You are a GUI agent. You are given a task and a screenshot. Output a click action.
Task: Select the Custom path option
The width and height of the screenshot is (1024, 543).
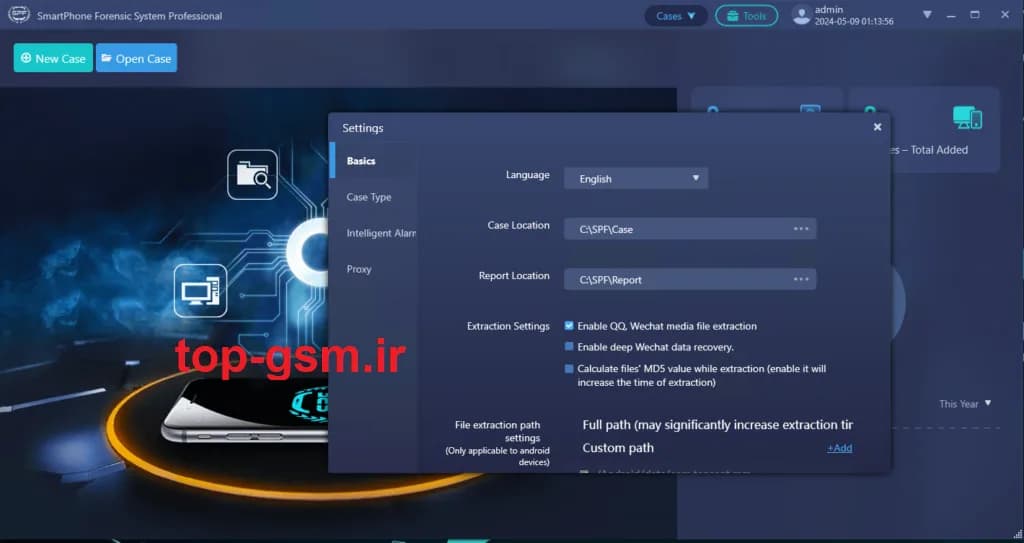pos(618,448)
